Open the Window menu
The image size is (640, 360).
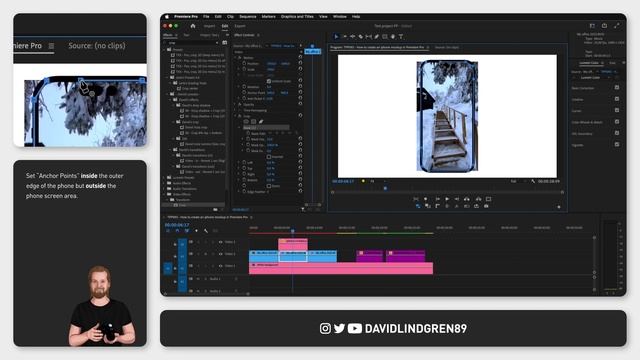pos(340,17)
